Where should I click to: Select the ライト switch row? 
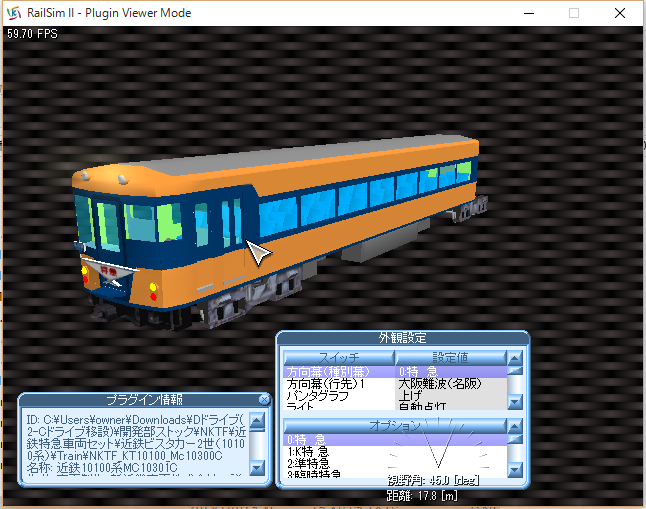click(x=339, y=406)
